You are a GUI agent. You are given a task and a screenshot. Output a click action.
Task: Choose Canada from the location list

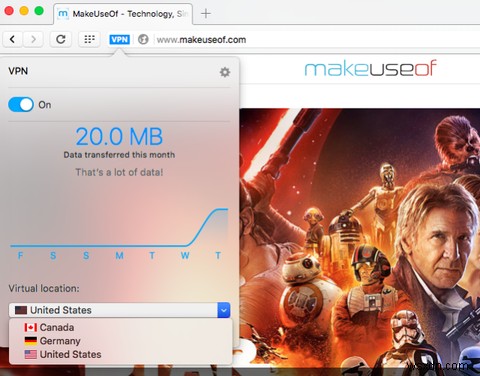coord(121,327)
